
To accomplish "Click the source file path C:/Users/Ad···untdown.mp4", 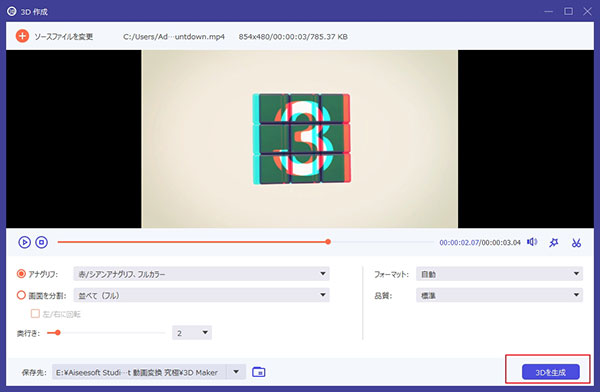I will pyautogui.click(x=174, y=37).
